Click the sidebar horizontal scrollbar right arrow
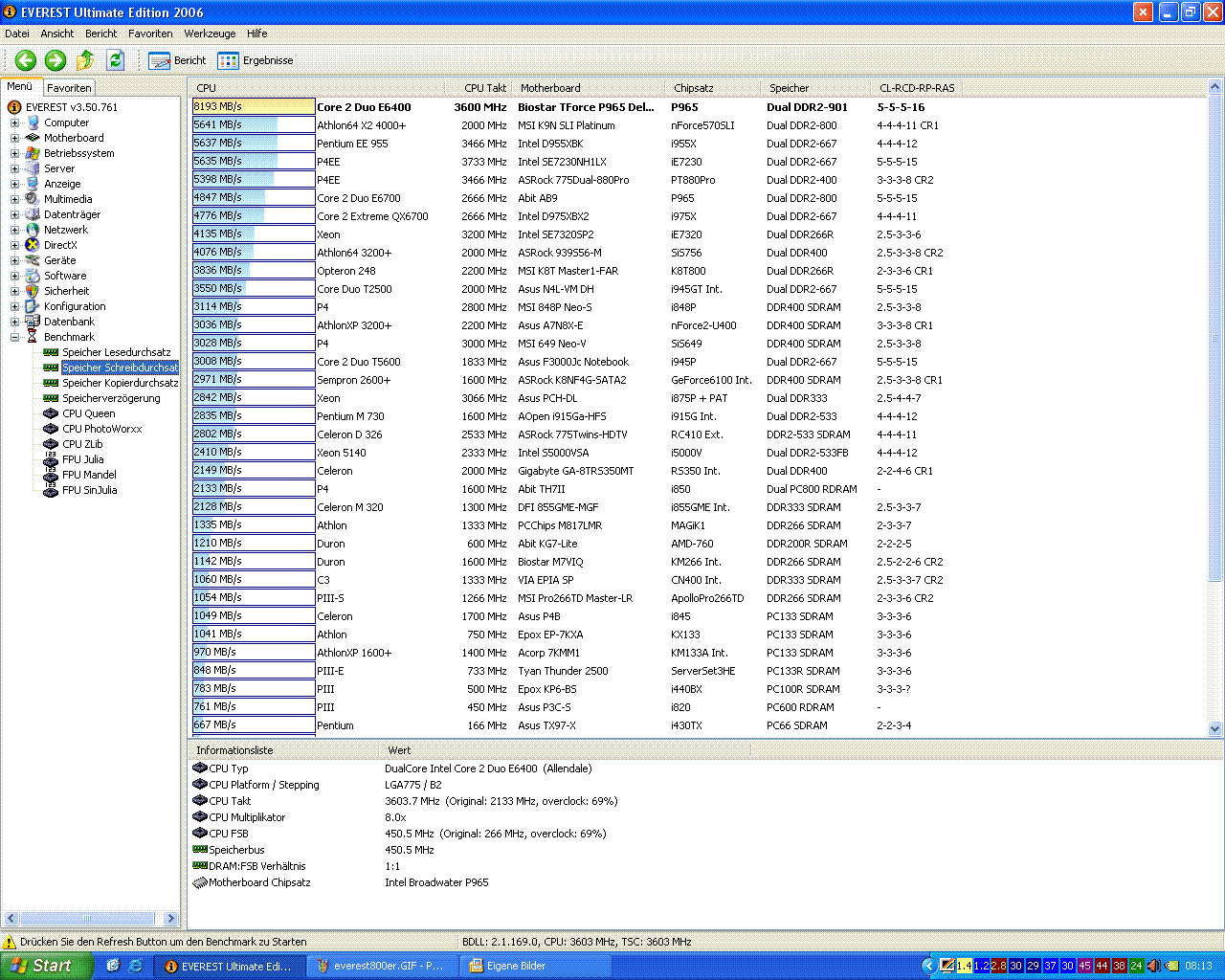 (170, 919)
